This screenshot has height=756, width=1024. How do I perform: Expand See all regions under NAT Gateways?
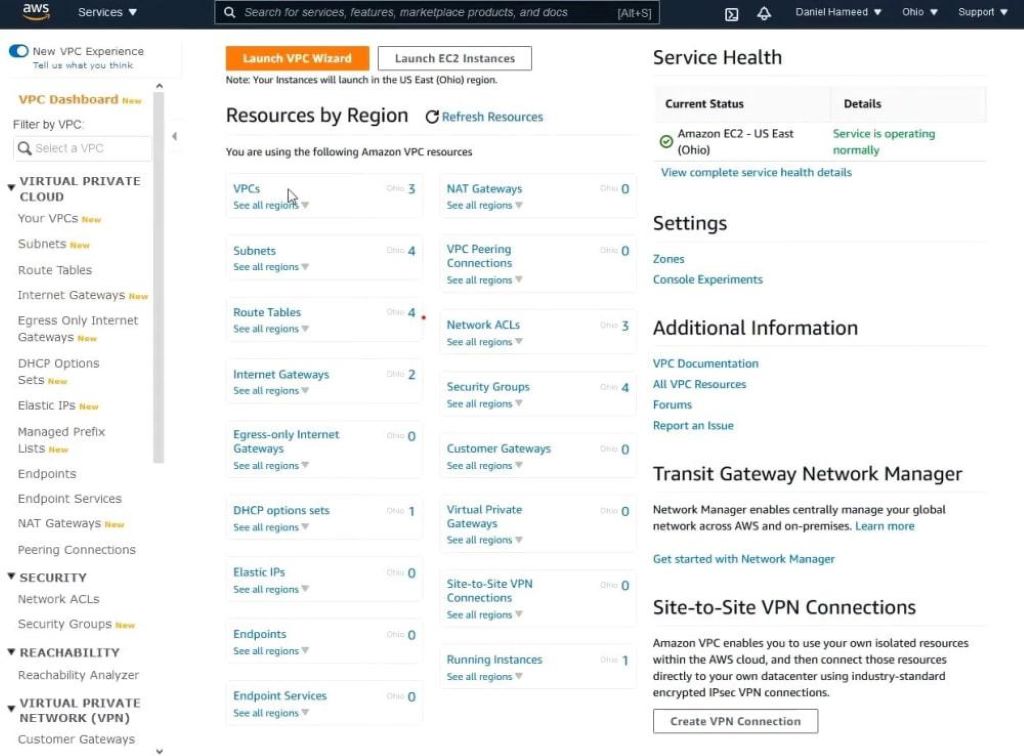pos(484,205)
